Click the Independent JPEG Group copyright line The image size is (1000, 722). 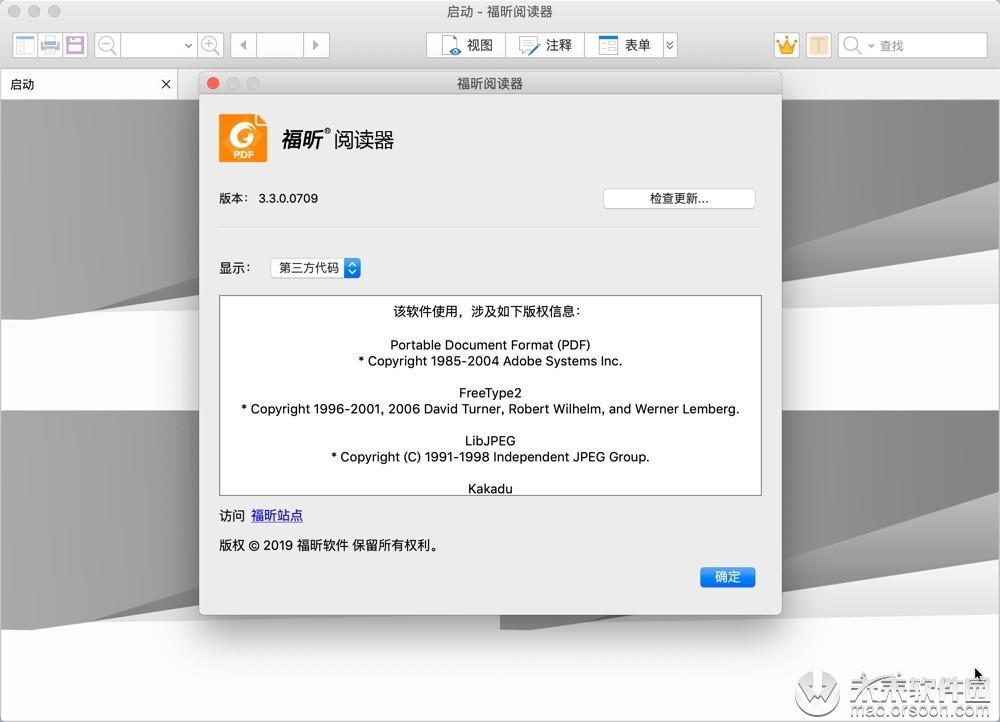tap(490, 457)
